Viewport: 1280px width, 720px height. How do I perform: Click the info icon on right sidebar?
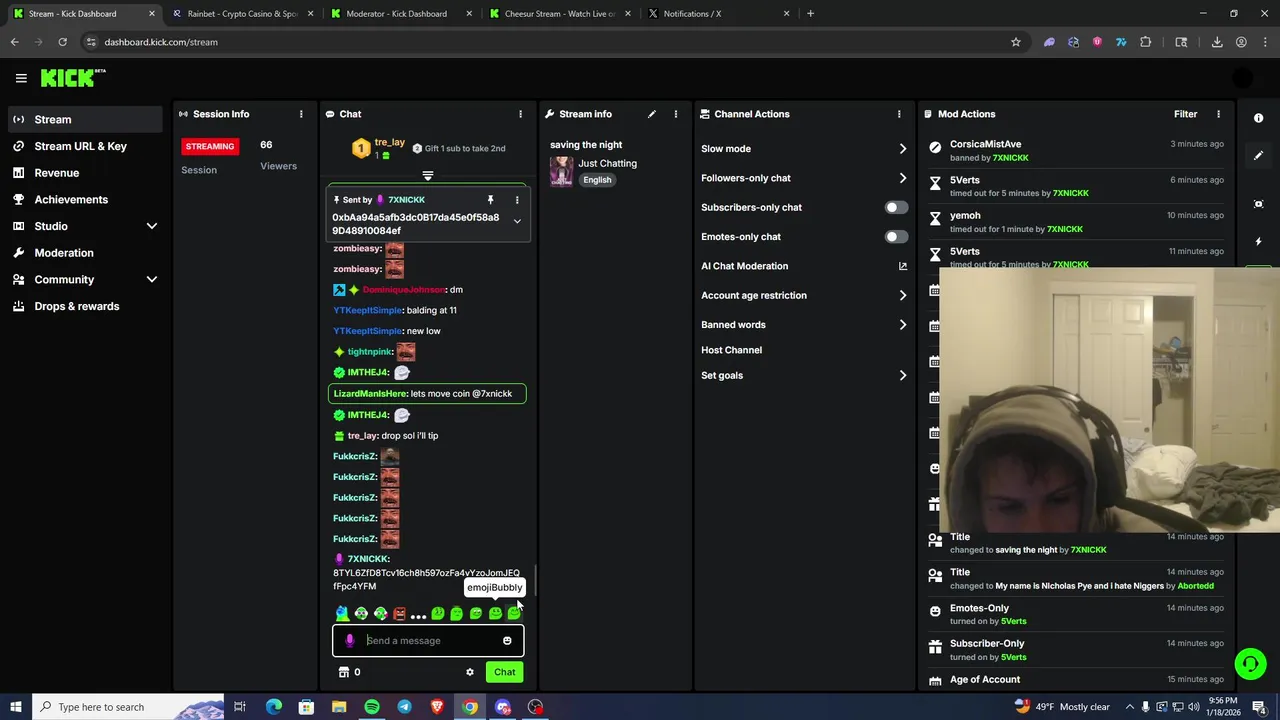(1258, 118)
